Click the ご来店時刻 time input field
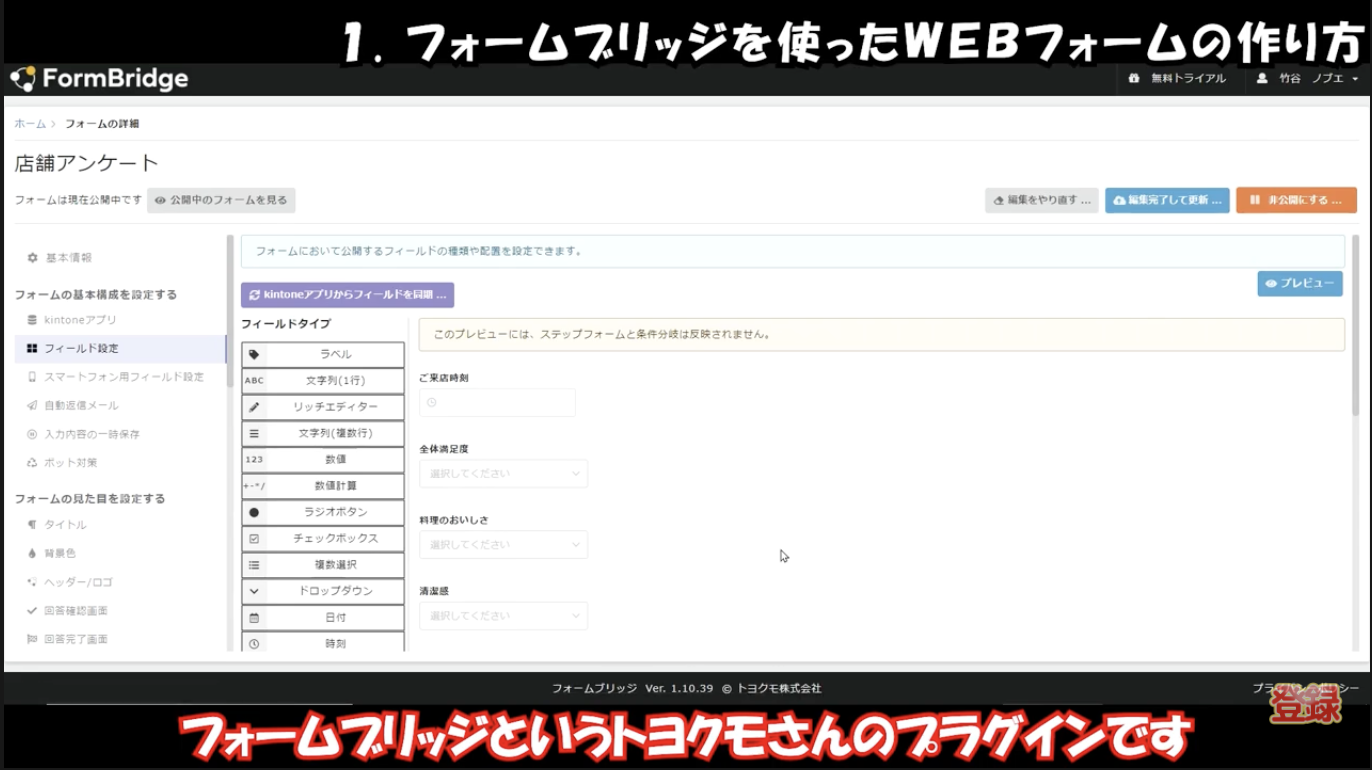Viewport: 1372px width, 770px height. pyautogui.click(x=498, y=402)
